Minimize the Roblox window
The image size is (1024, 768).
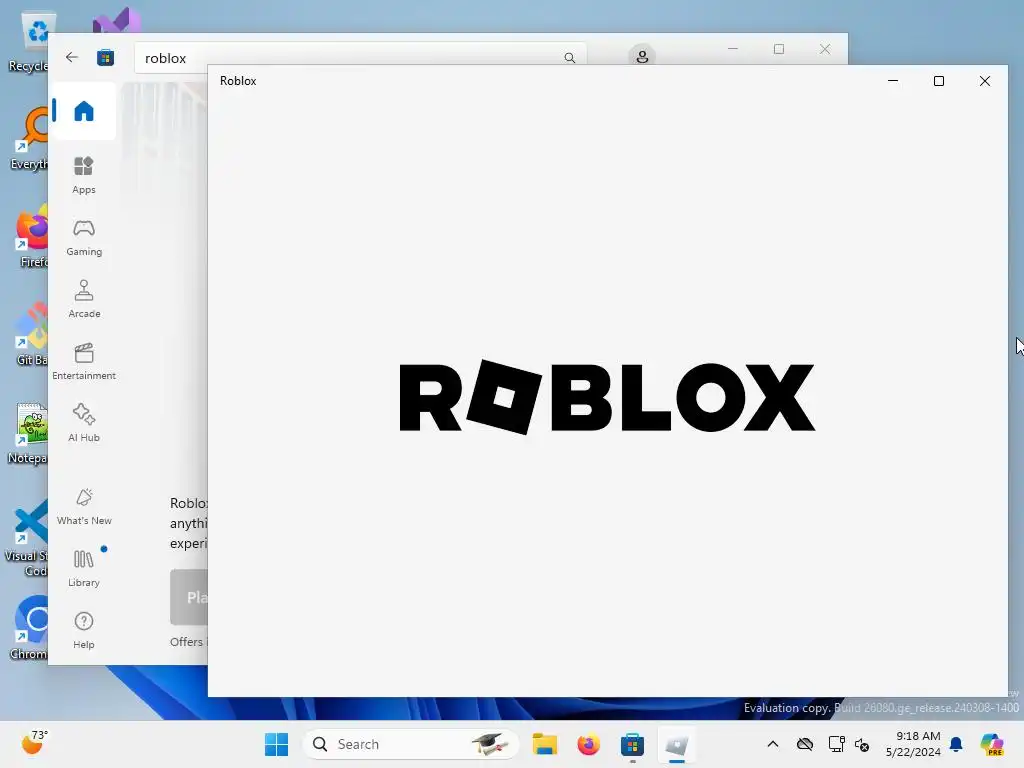pyautogui.click(x=893, y=81)
